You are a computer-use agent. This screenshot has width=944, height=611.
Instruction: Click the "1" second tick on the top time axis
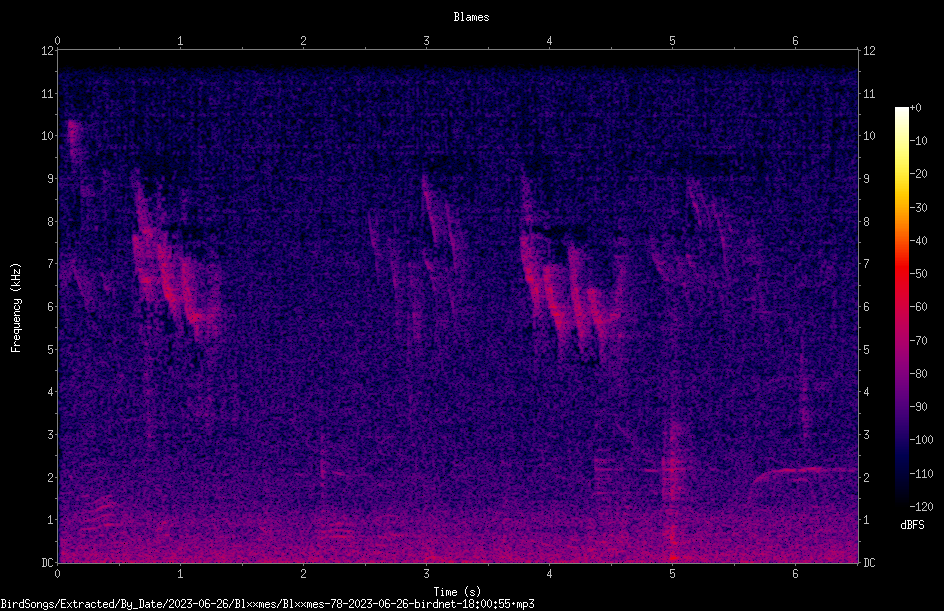(x=180, y=41)
